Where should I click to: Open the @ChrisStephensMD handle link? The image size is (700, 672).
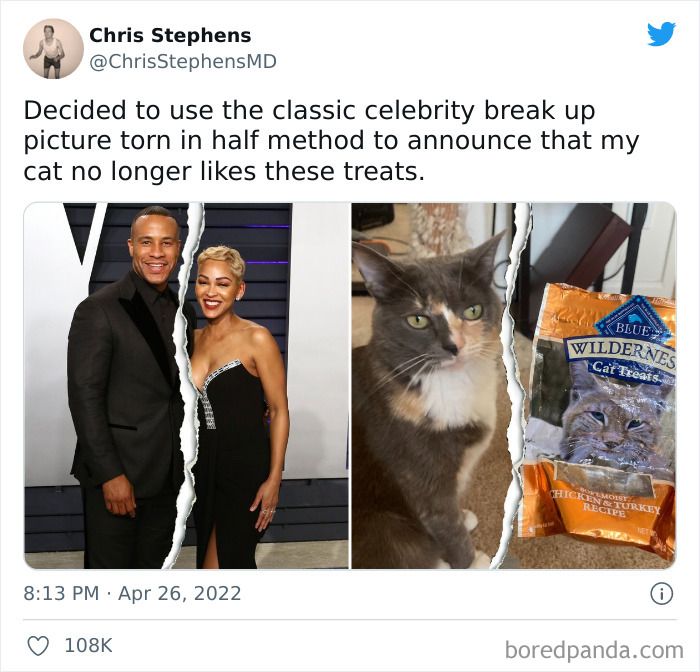(183, 62)
